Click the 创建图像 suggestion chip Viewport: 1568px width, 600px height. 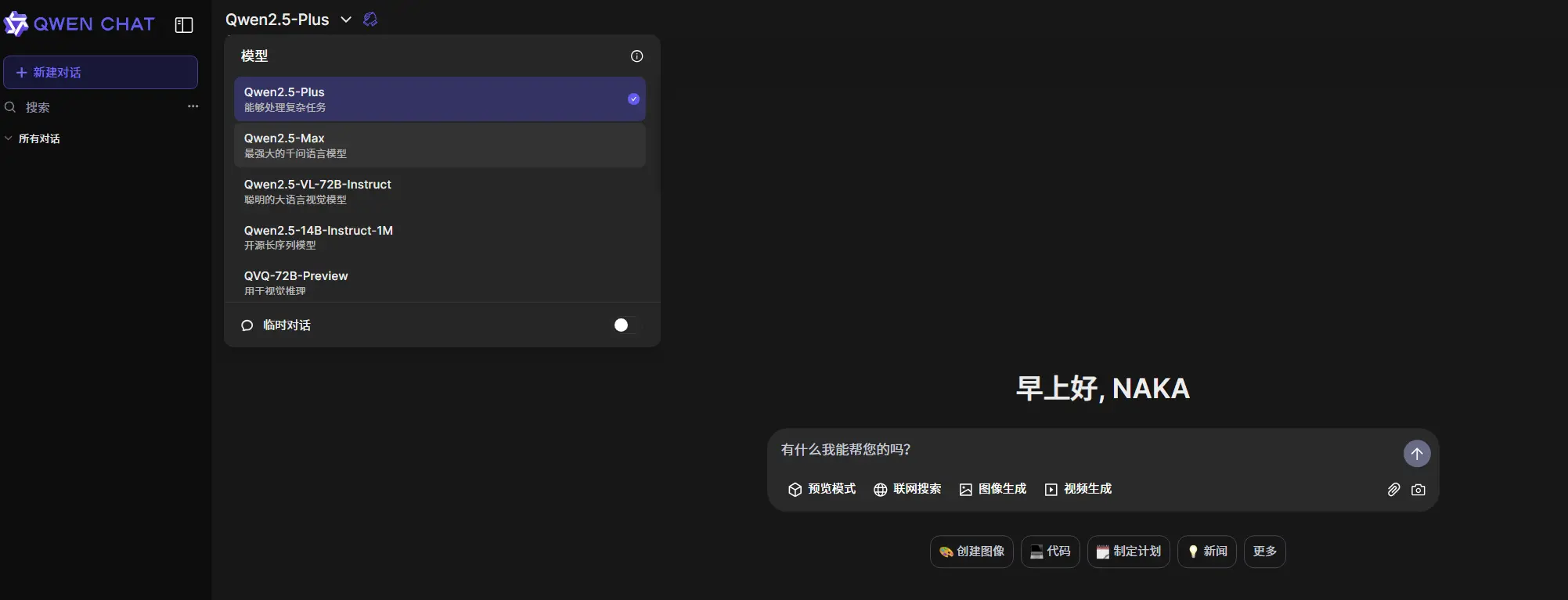[x=971, y=551]
